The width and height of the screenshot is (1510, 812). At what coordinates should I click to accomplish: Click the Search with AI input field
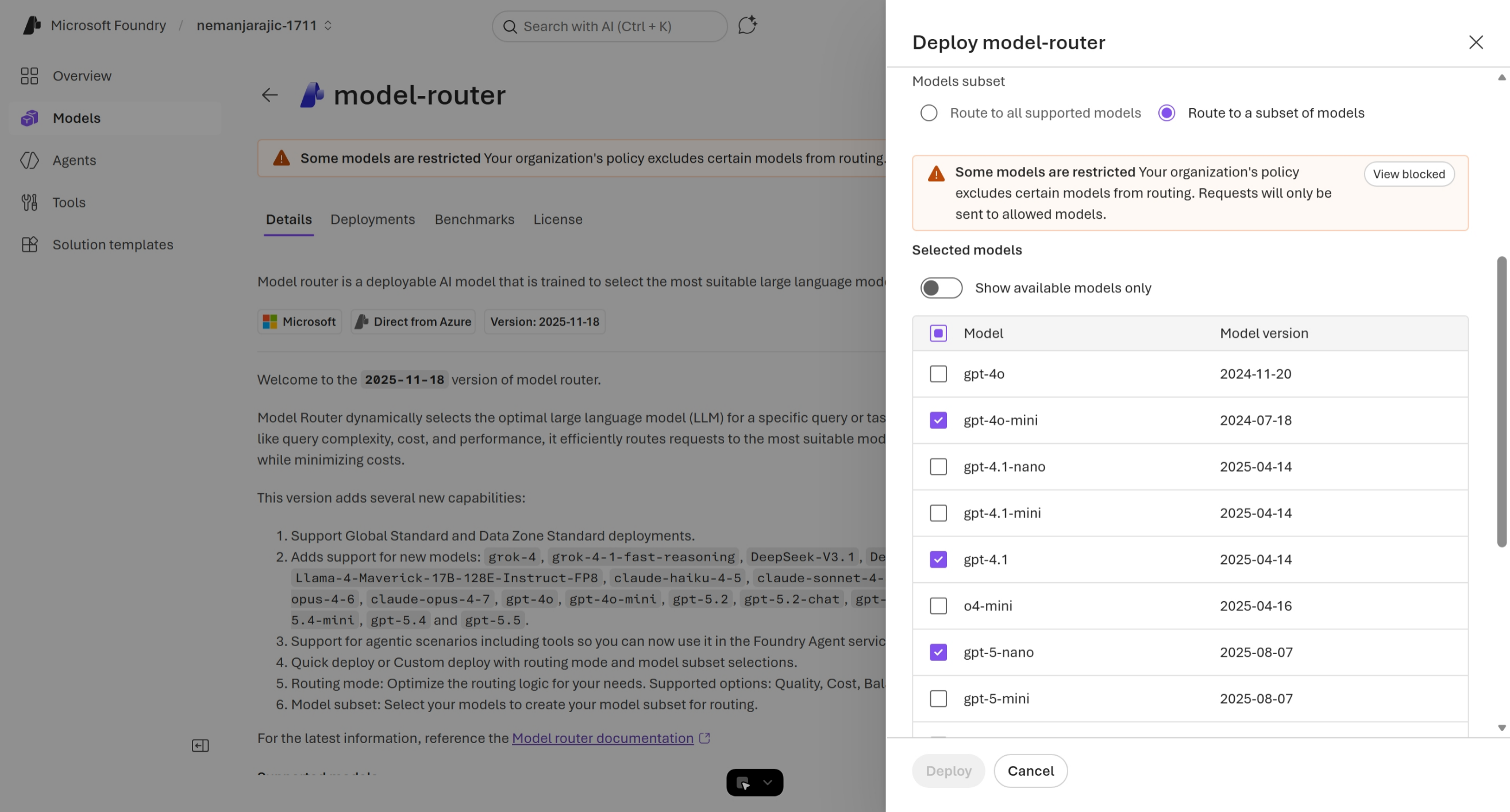click(610, 26)
